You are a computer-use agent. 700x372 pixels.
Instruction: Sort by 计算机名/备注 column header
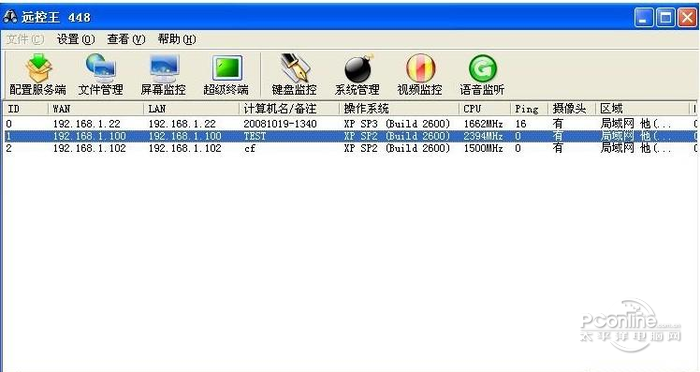coord(289,109)
